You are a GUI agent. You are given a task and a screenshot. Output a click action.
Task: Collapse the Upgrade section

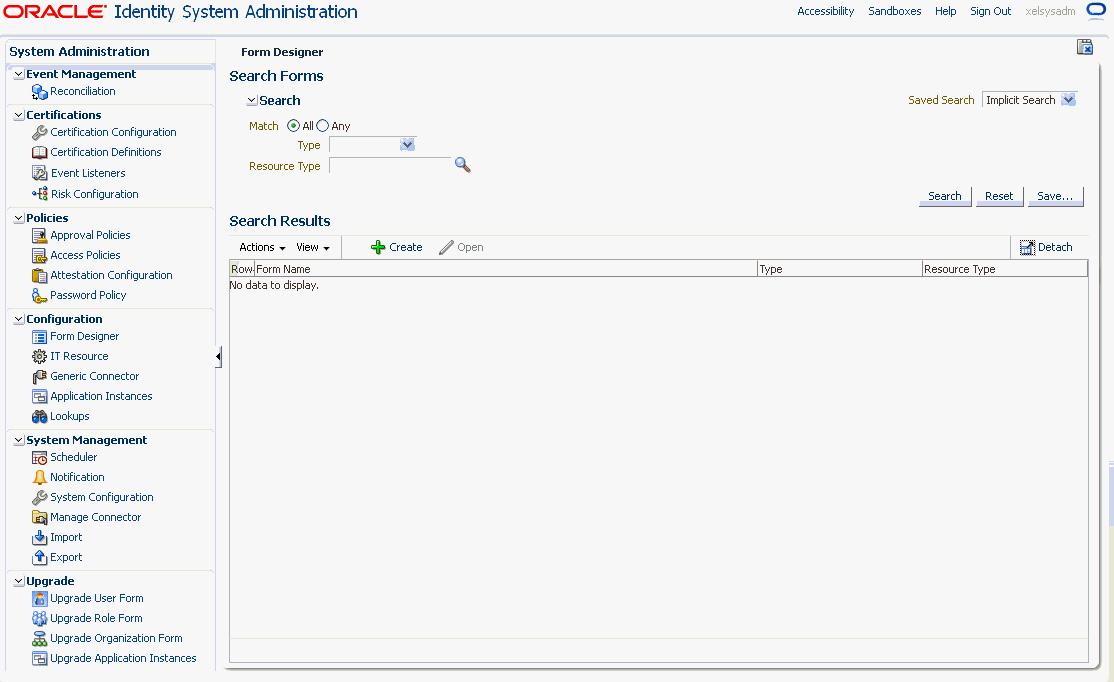(19, 581)
